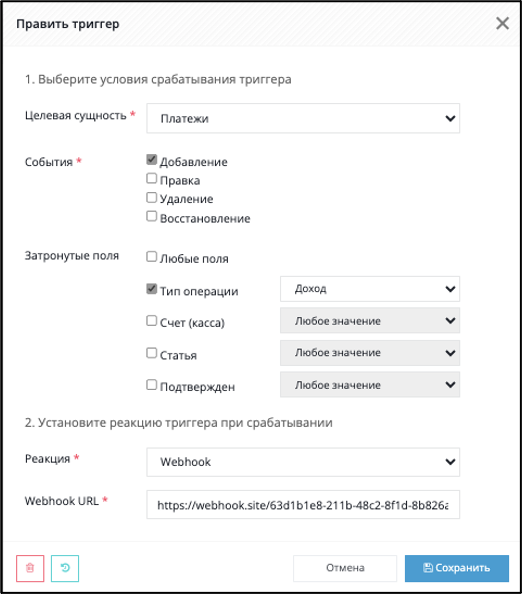Click the Отмена button
This screenshot has width=522, height=595.
click(345, 568)
